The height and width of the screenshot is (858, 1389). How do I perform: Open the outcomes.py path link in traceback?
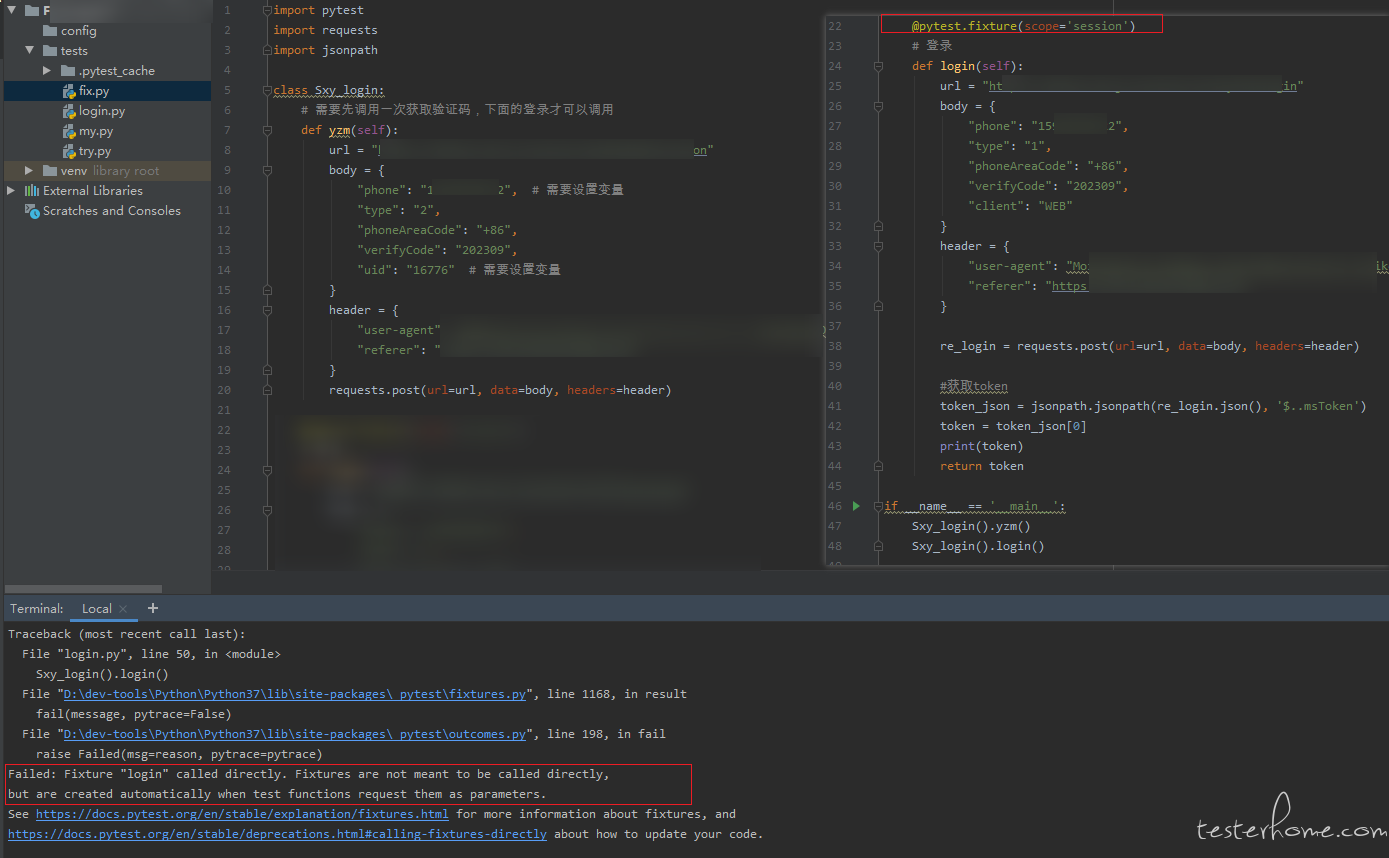pyautogui.click(x=295, y=734)
